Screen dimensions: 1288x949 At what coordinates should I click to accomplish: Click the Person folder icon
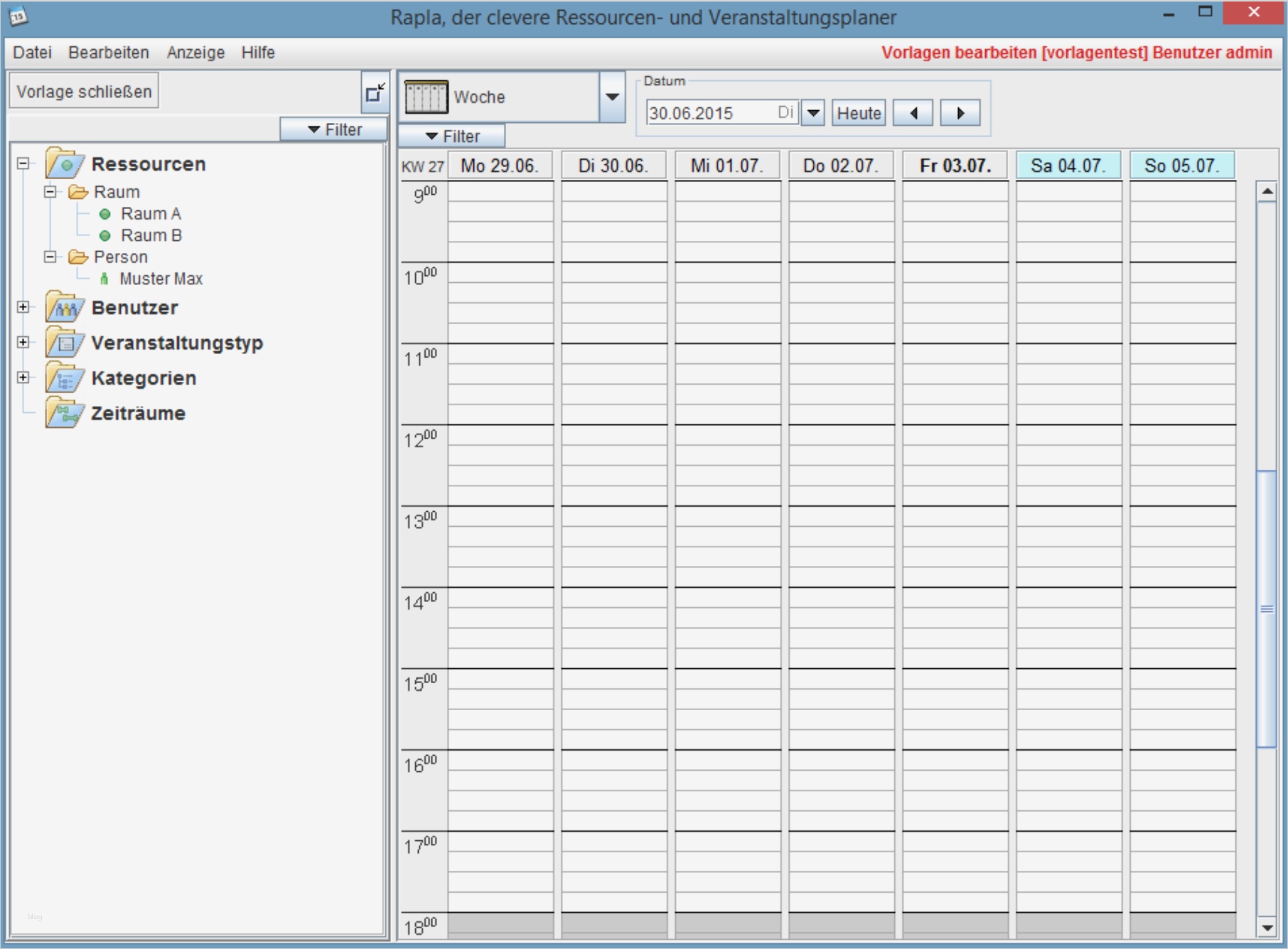[78, 257]
